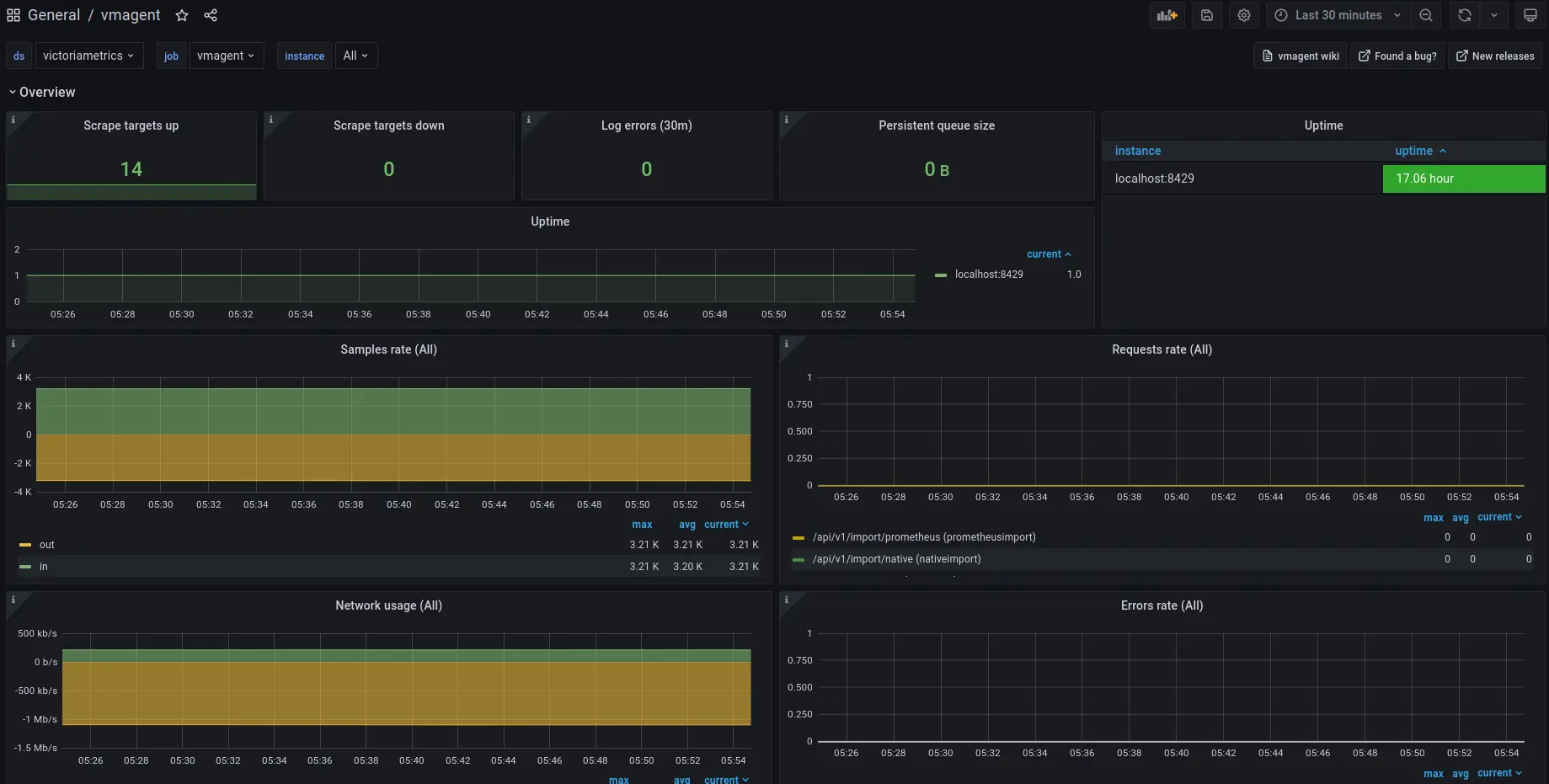Image resolution: width=1549 pixels, height=784 pixels.
Task: Toggle the 'in' series in Samples rate
Action: click(x=44, y=567)
